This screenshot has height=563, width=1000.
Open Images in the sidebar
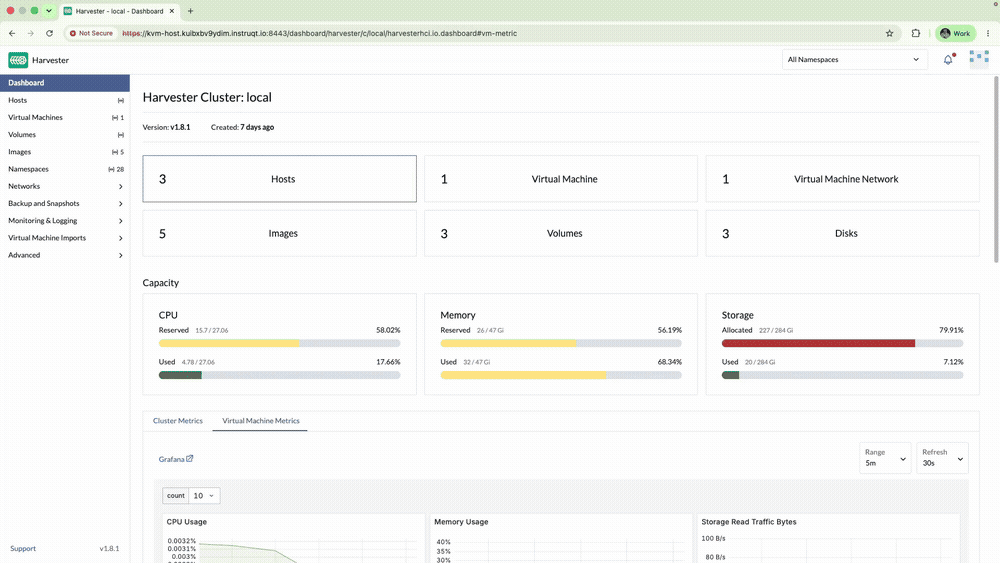pyautogui.click(x=64, y=152)
